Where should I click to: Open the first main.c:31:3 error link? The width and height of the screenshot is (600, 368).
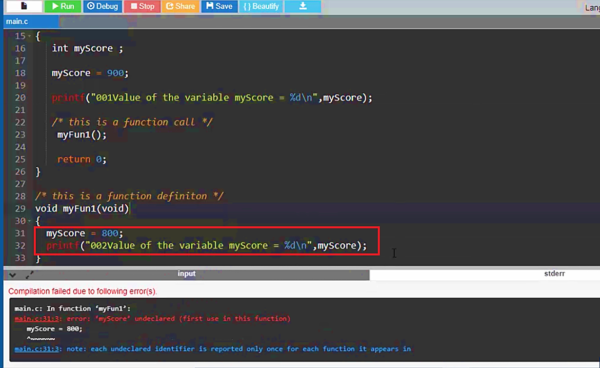[x=37, y=319]
